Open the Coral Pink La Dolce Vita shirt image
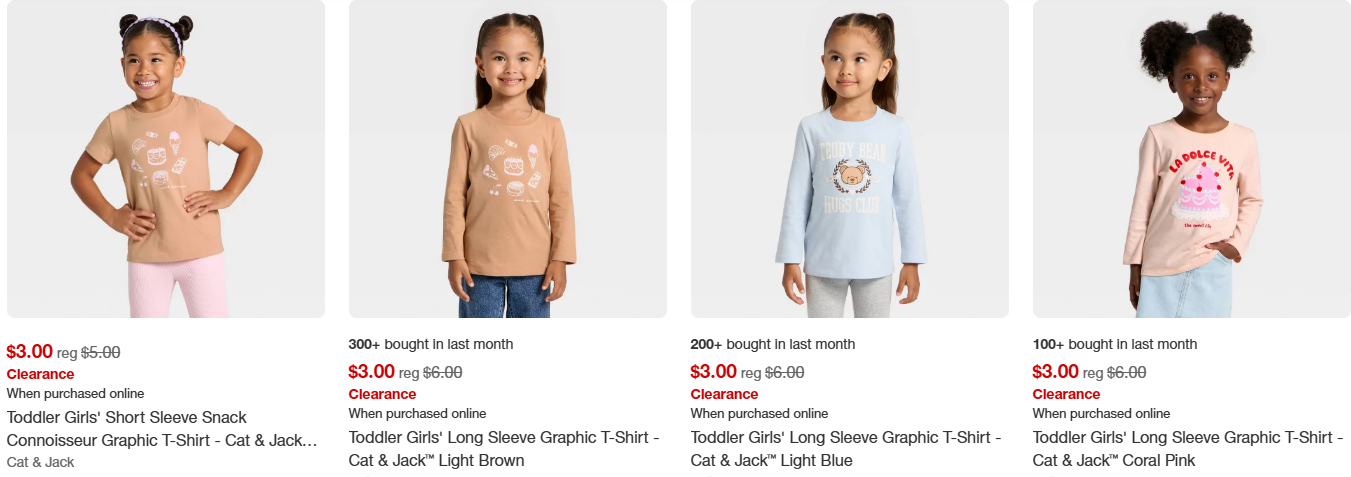This screenshot has width=1351, height=477. 1192,159
